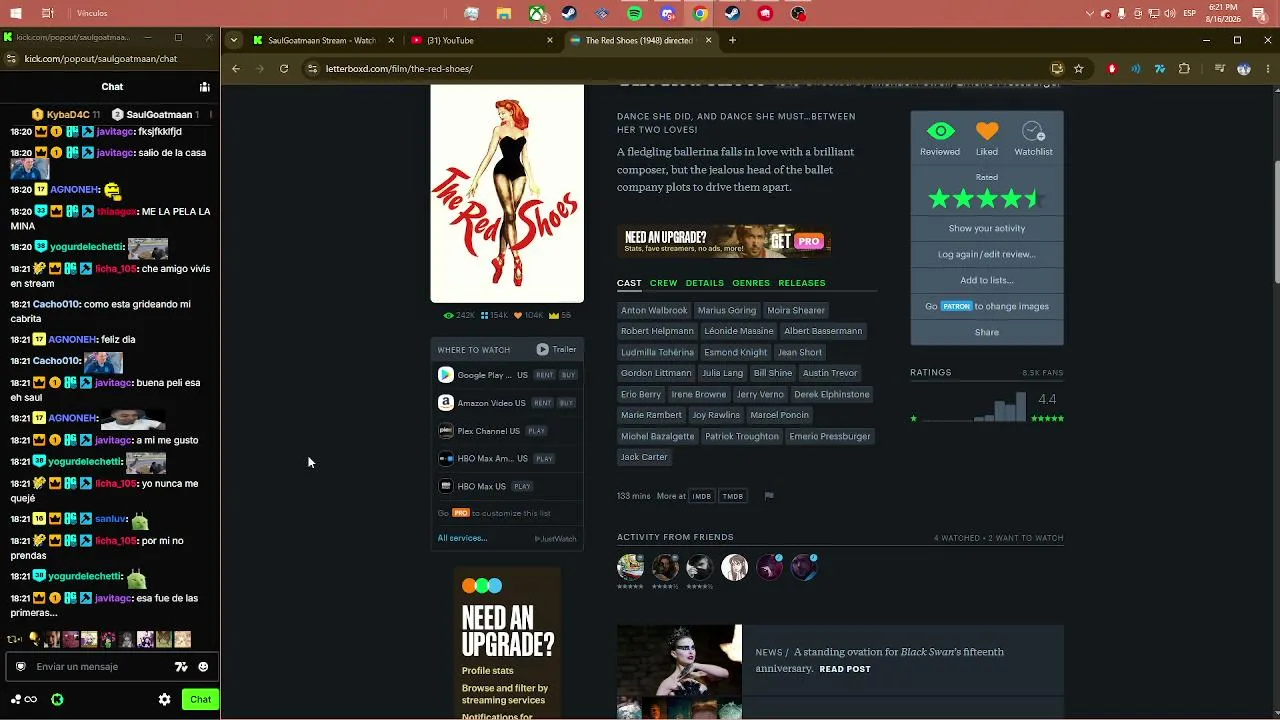Go back in the Letterboxd browser window
The height and width of the screenshot is (720, 1280).
(236, 69)
